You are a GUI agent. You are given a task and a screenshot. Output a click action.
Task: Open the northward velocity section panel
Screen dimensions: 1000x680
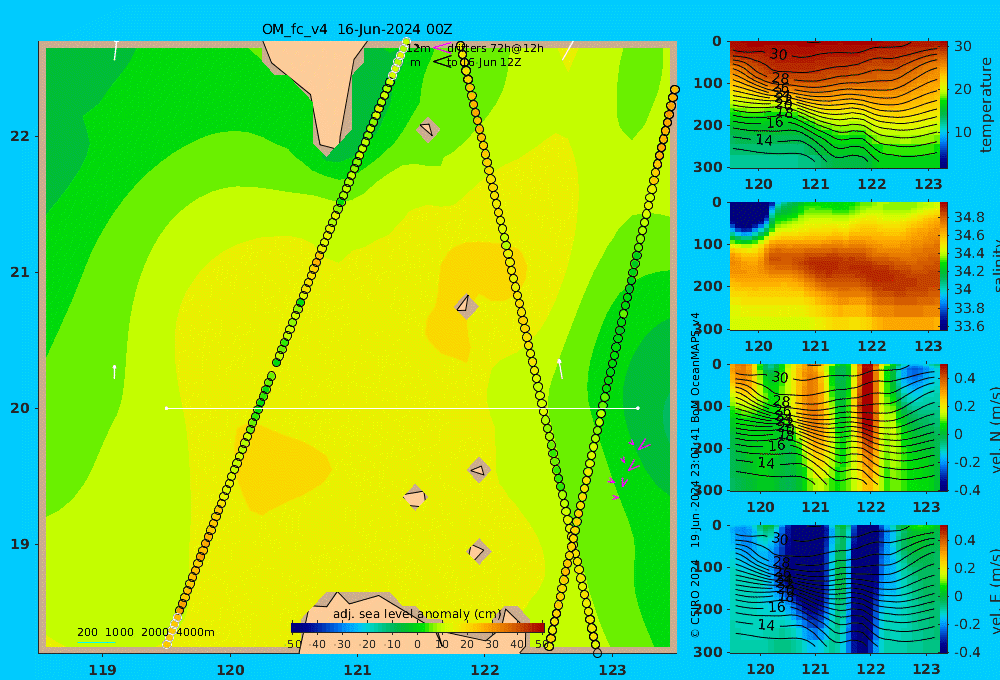click(x=834, y=427)
